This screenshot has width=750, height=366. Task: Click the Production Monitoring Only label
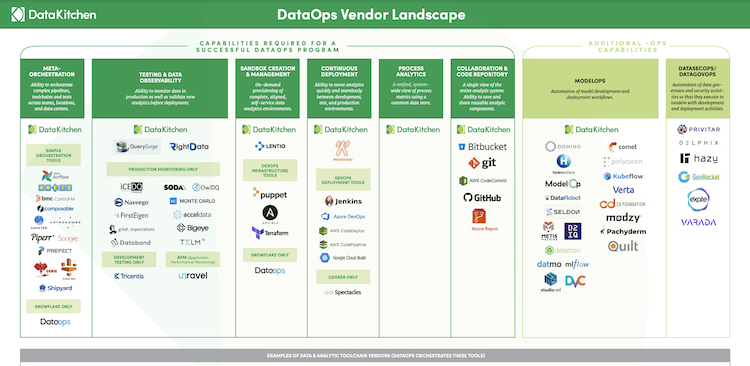click(x=163, y=169)
